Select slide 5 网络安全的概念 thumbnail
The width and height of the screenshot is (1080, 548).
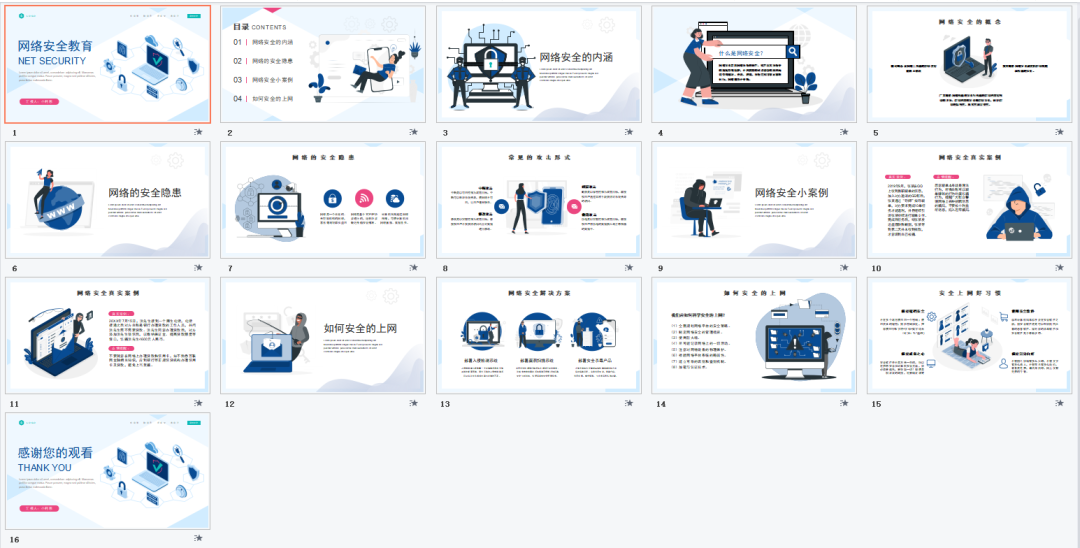pos(970,64)
